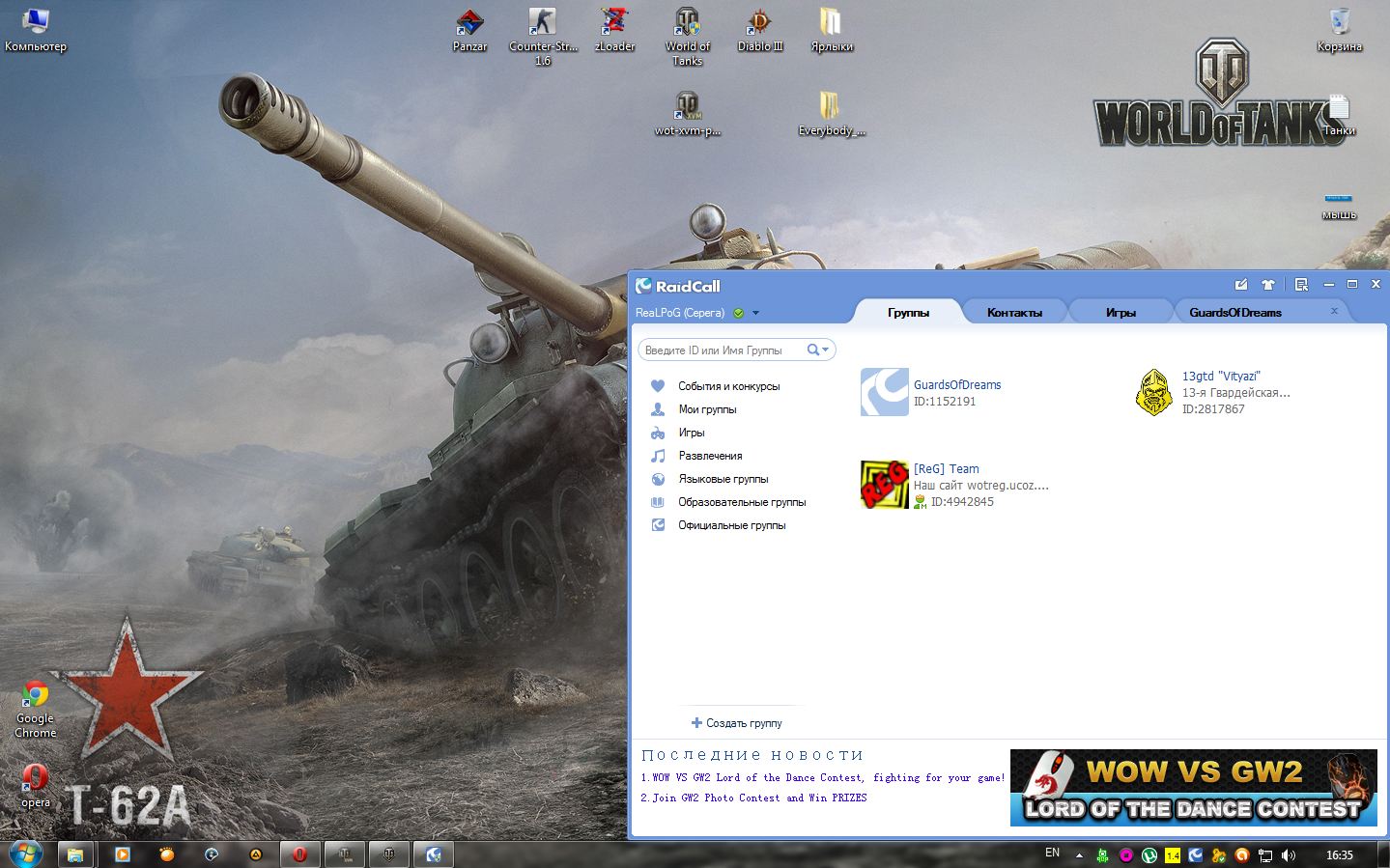Viewport: 1390px width, 868px height.
Task: Open the Panzar desktop shortcut
Action: tap(469, 30)
